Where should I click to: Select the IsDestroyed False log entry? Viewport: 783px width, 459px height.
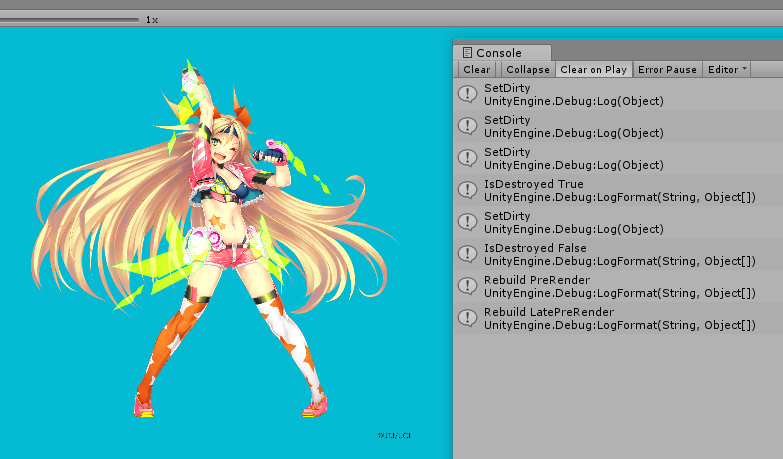pyautogui.click(x=618, y=254)
